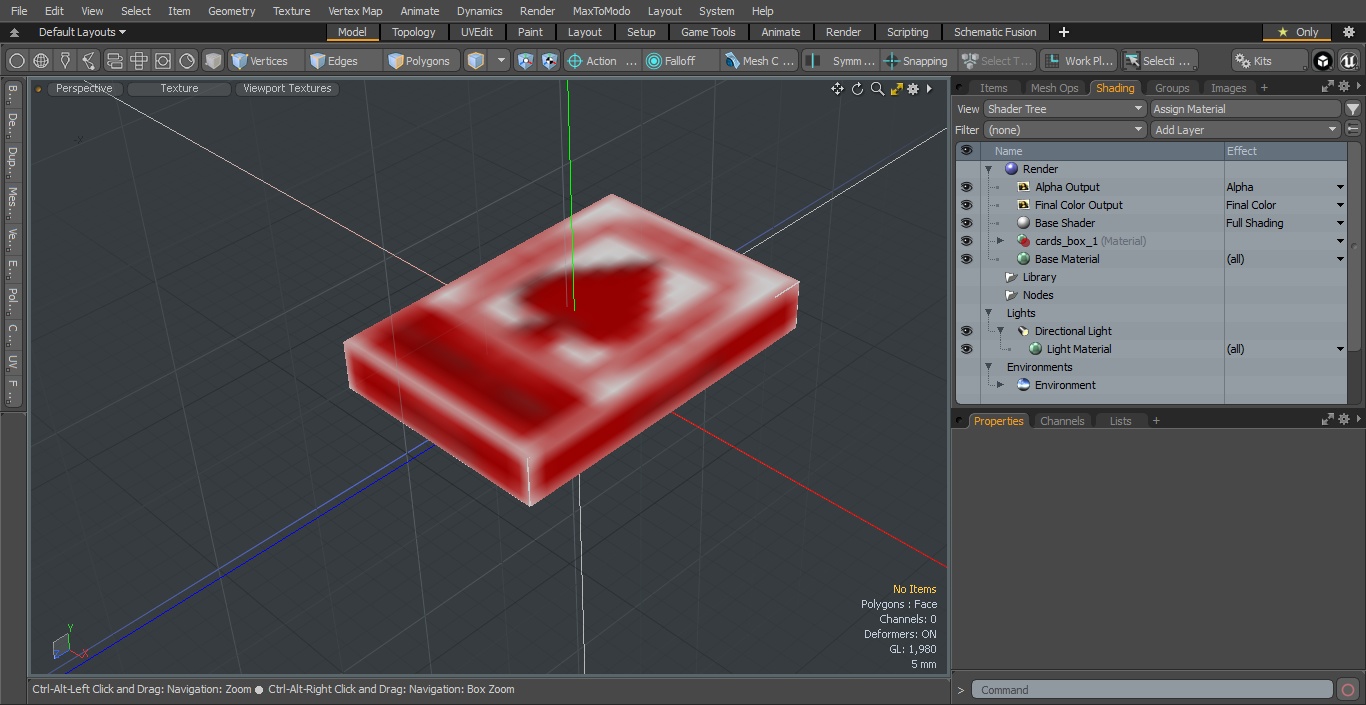Click the command history circle button
This screenshot has width=1366, height=705.
[x=1347, y=689]
